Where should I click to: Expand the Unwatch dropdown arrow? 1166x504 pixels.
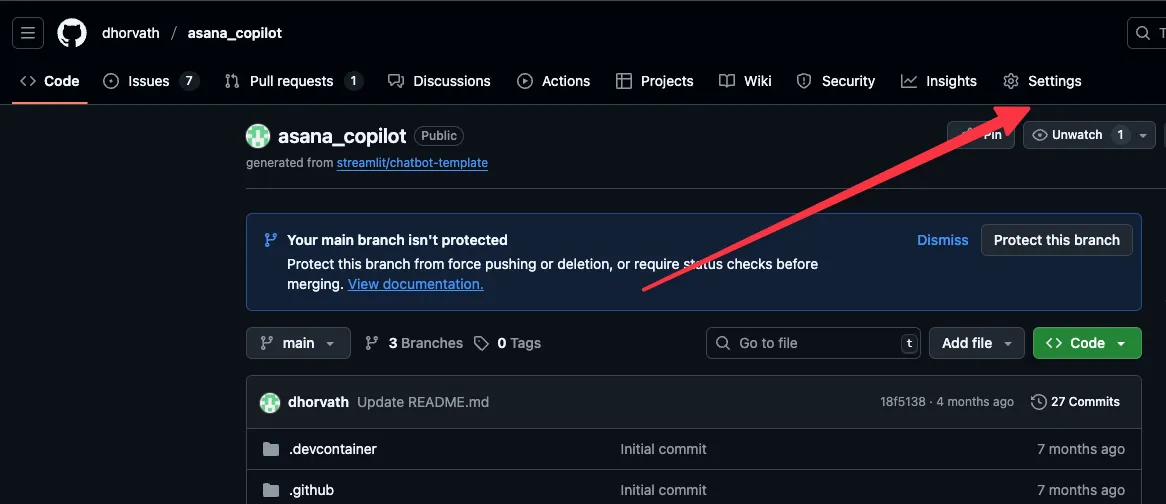point(1144,135)
